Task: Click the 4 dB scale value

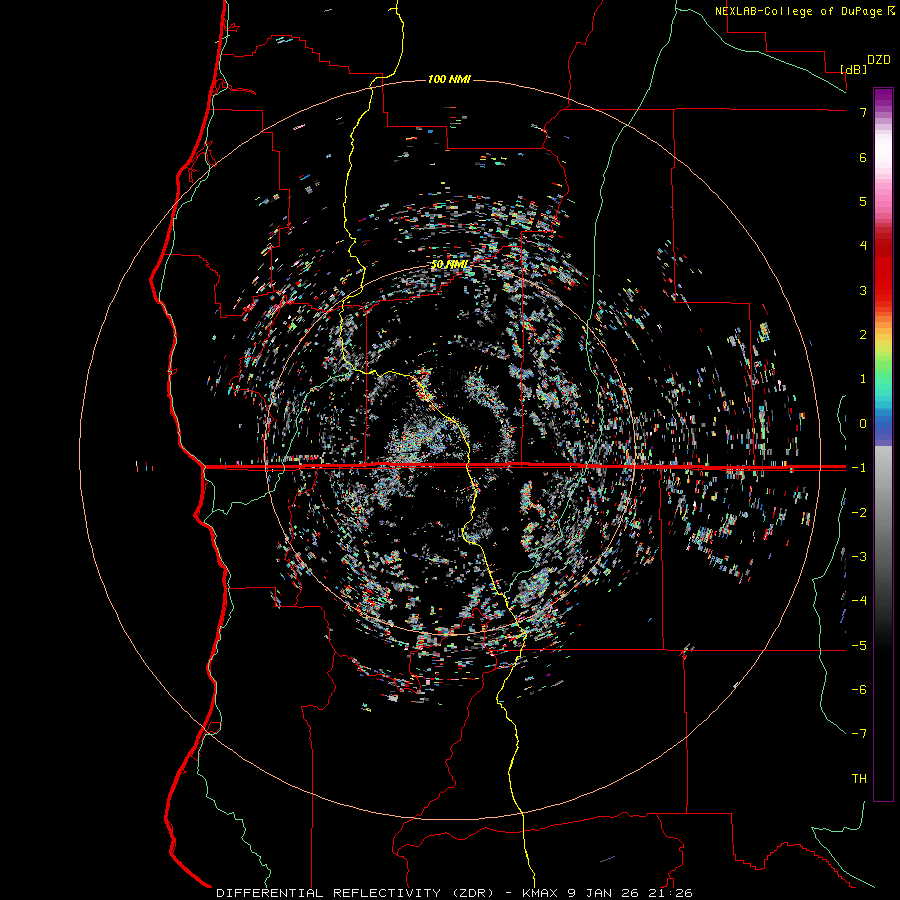Action: point(863,246)
